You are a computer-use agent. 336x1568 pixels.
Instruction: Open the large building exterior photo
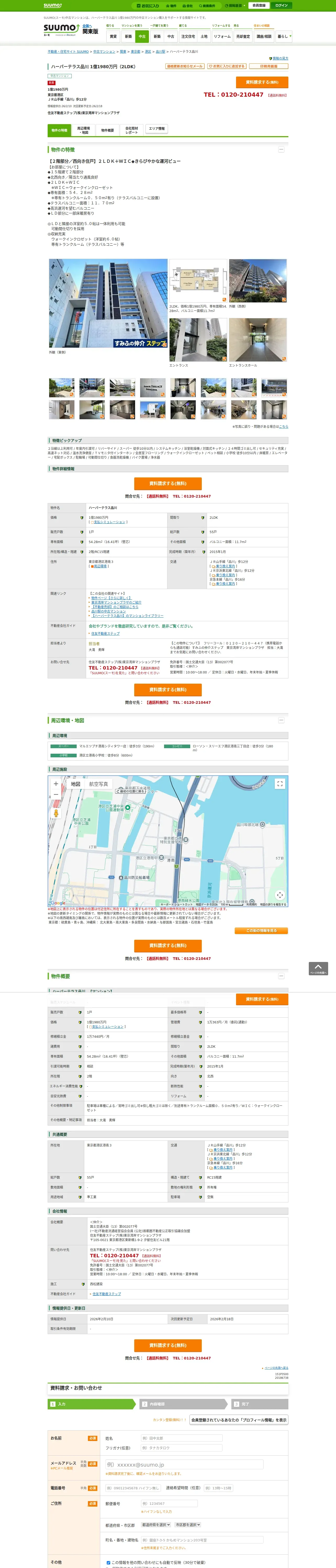(108, 303)
